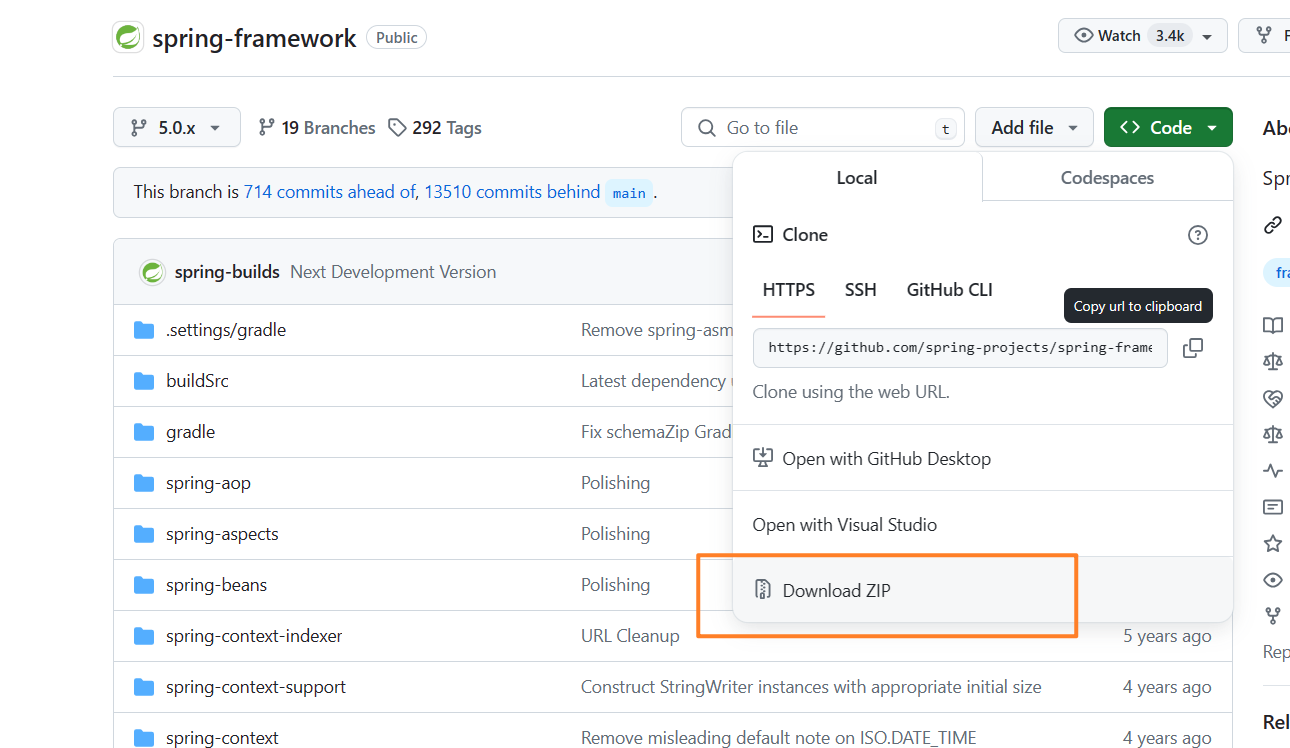
Task: Click the clone help question mark icon
Action: click(x=1197, y=235)
